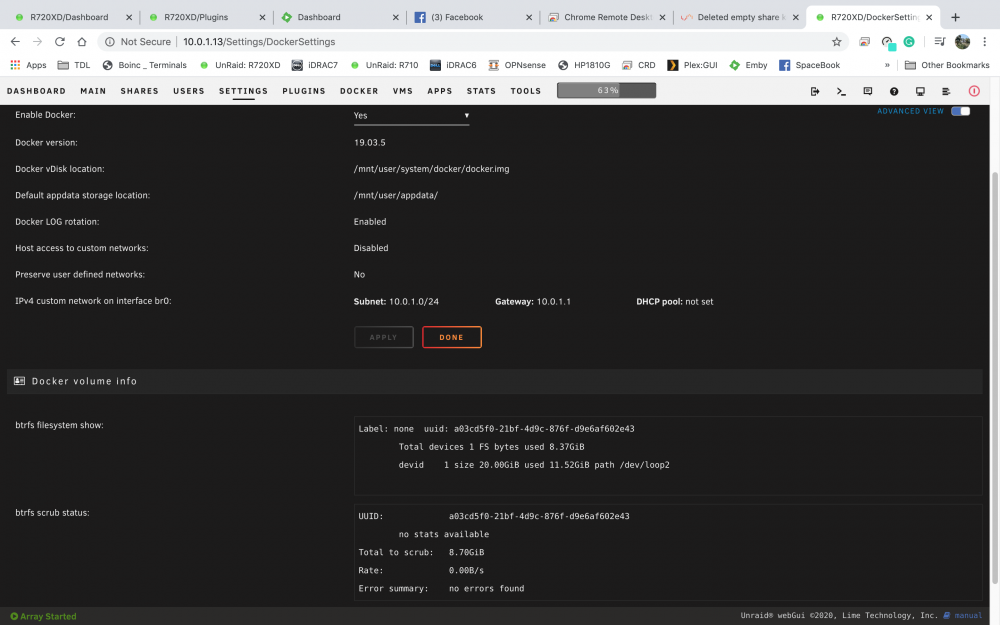Expand the hidden bookmarks chevron
This screenshot has width=1000, height=625.
pyautogui.click(x=886, y=65)
